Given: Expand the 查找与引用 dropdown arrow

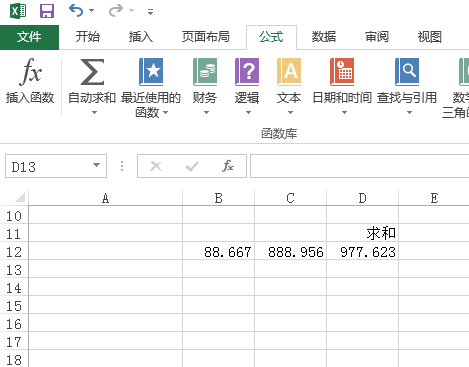Looking at the screenshot, I should pos(409,113).
